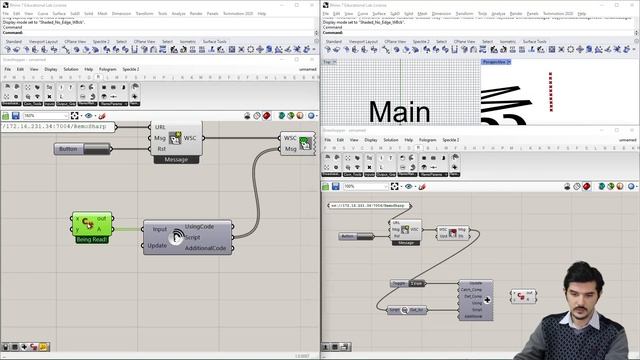
Task: Click ws:// URL panel in right Grasshopper canvas
Action: pos(369,206)
